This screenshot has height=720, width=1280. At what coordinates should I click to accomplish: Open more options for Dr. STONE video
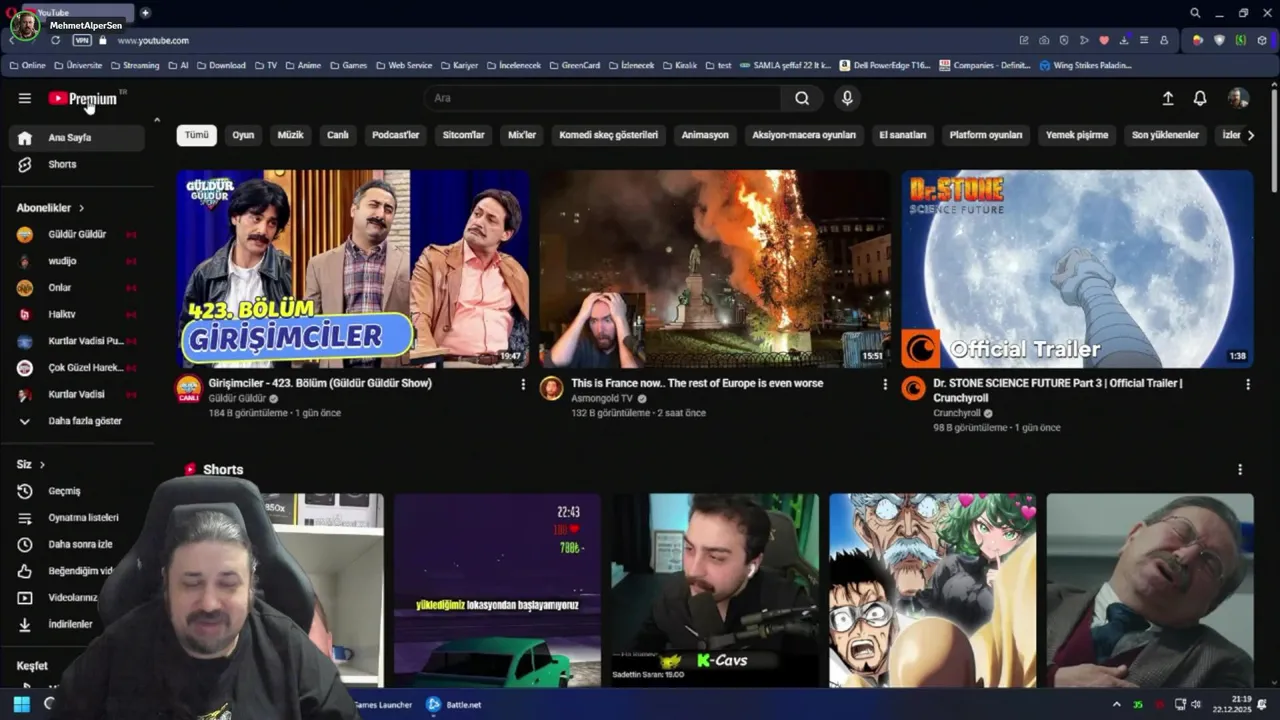(1247, 384)
